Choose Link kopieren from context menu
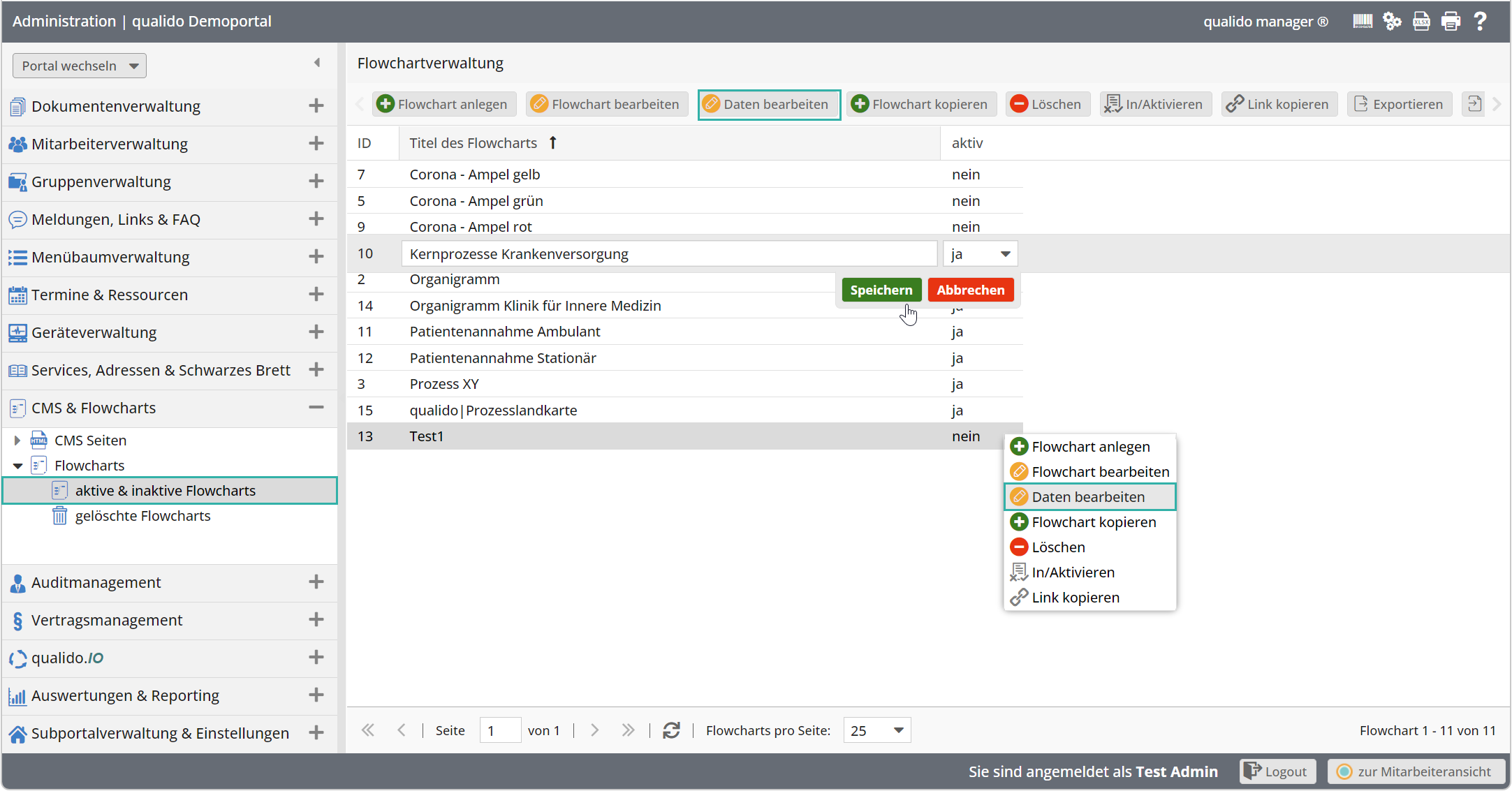Screen dimensions: 1512x791 (1075, 598)
